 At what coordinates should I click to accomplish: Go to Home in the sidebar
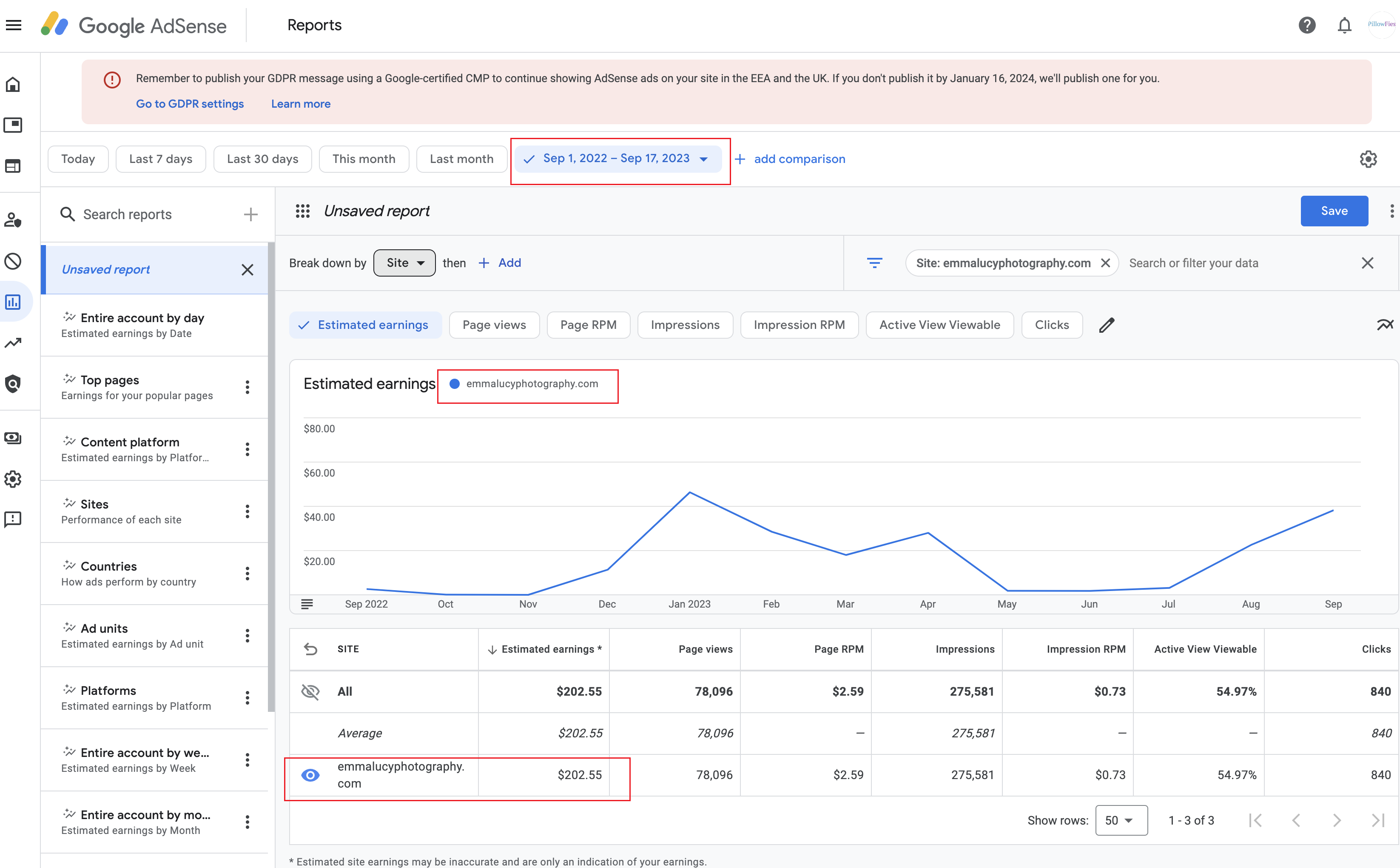[13, 84]
